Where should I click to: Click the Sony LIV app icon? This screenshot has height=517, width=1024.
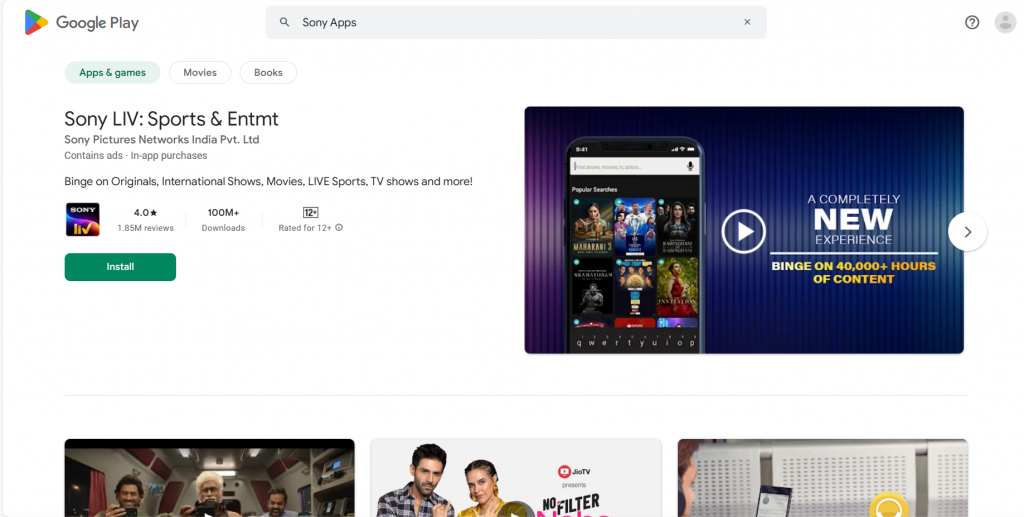click(82, 220)
